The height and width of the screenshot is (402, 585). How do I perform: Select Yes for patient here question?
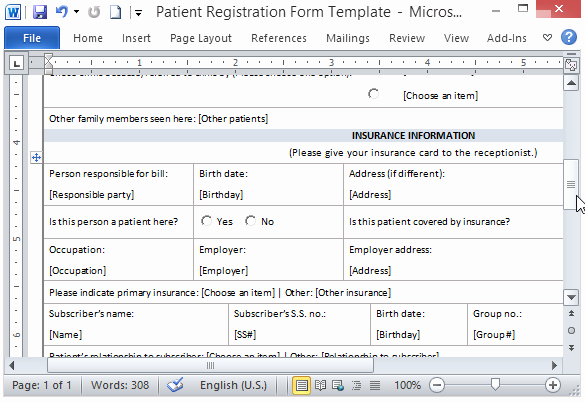pyautogui.click(x=206, y=221)
